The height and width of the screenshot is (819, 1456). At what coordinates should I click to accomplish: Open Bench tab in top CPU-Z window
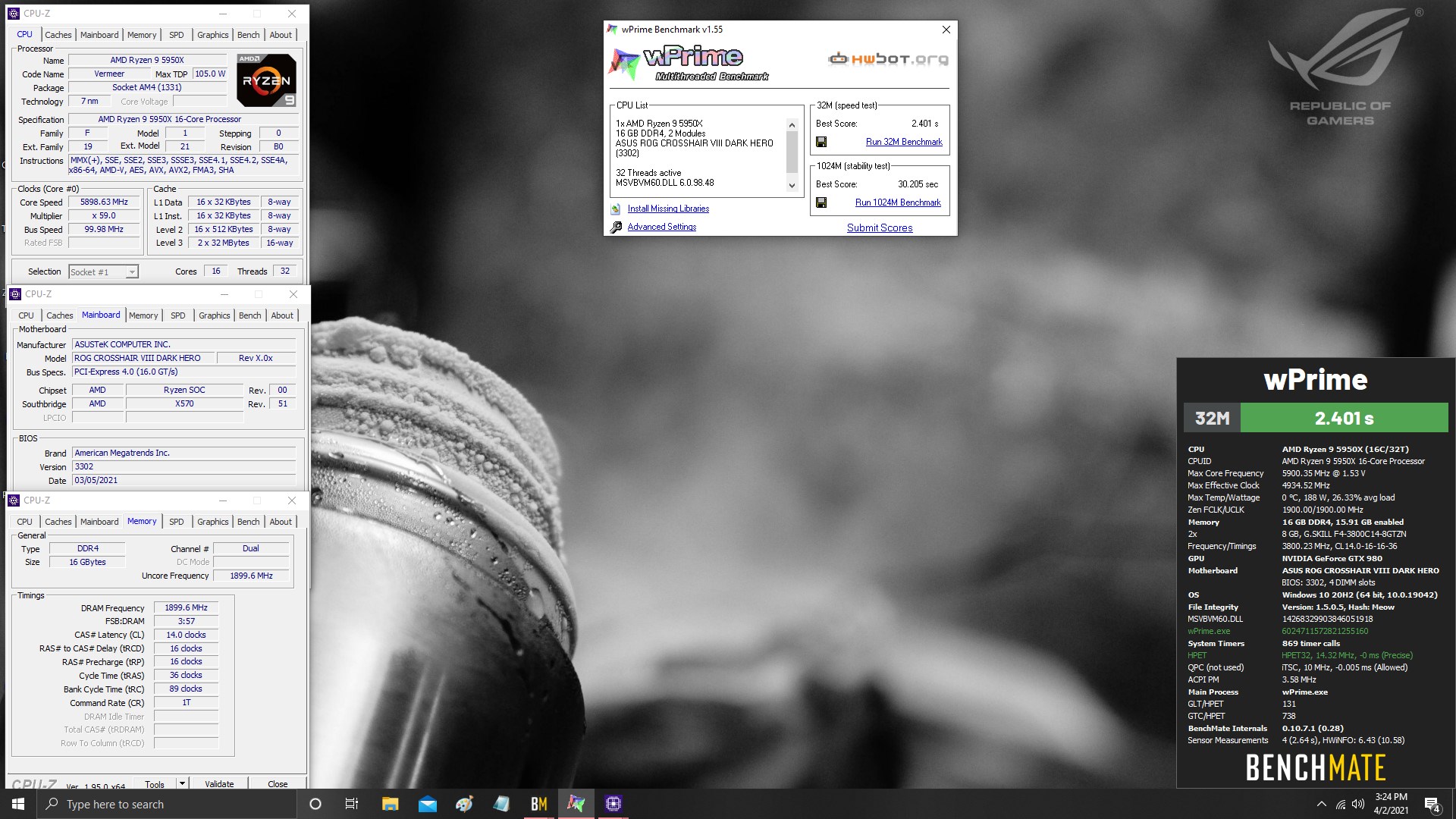pyautogui.click(x=248, y=35)
